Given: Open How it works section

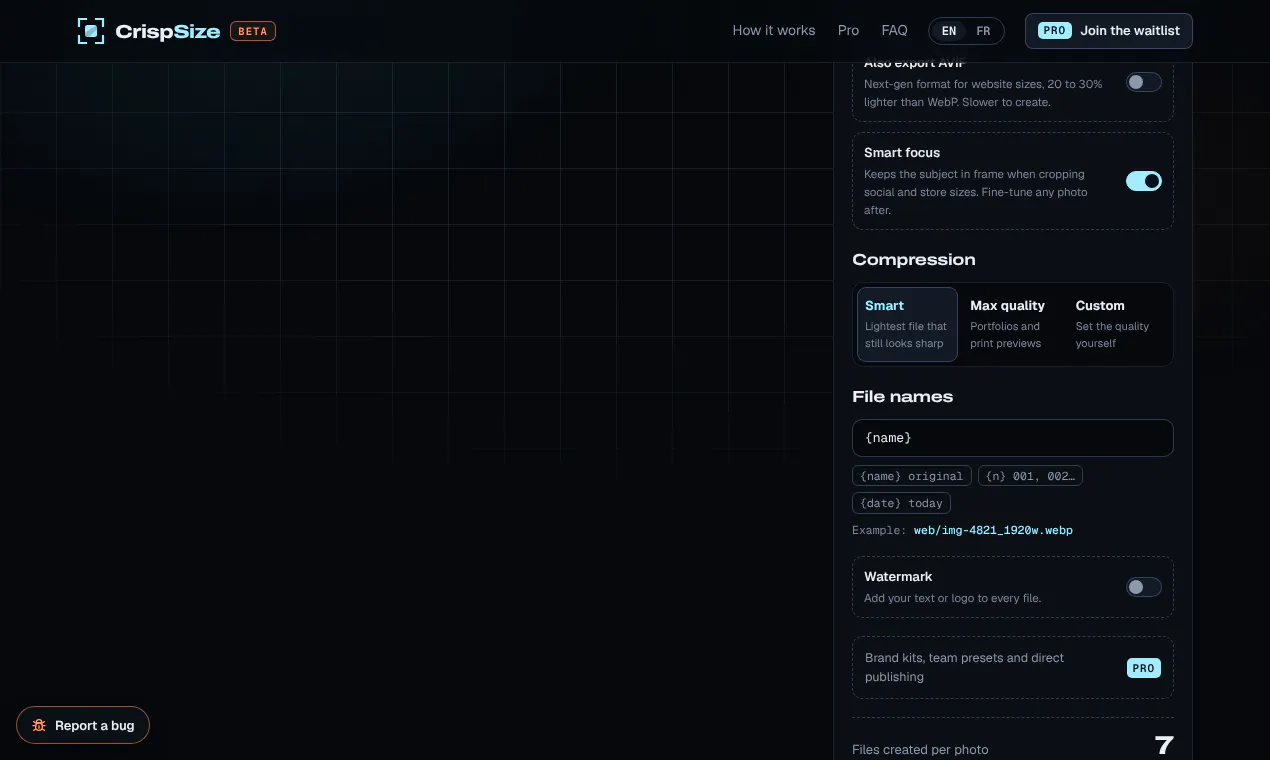Looking at the screenshot, I should (x=774, y=31).
